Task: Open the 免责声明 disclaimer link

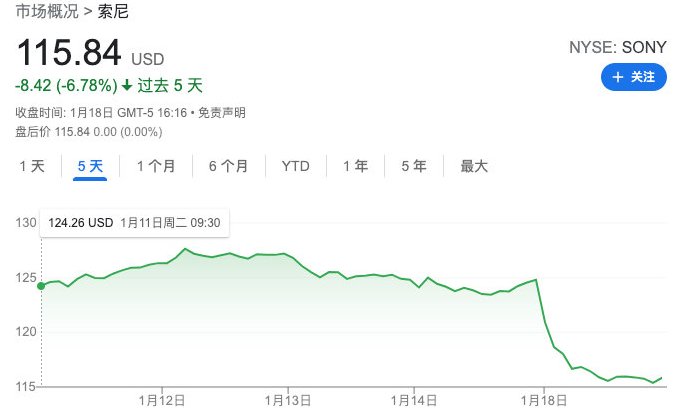Action: tap(221, 112)
